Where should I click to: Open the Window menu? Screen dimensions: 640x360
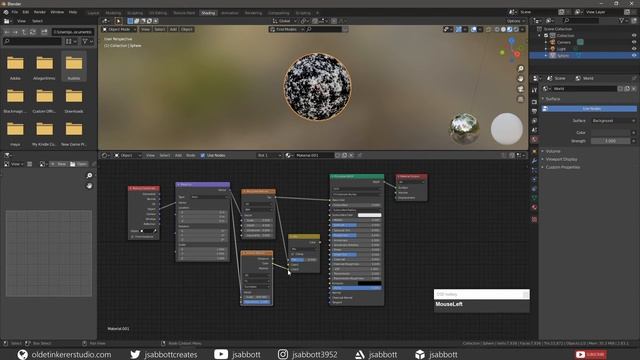pyautogui.click(x=57, y=12)
